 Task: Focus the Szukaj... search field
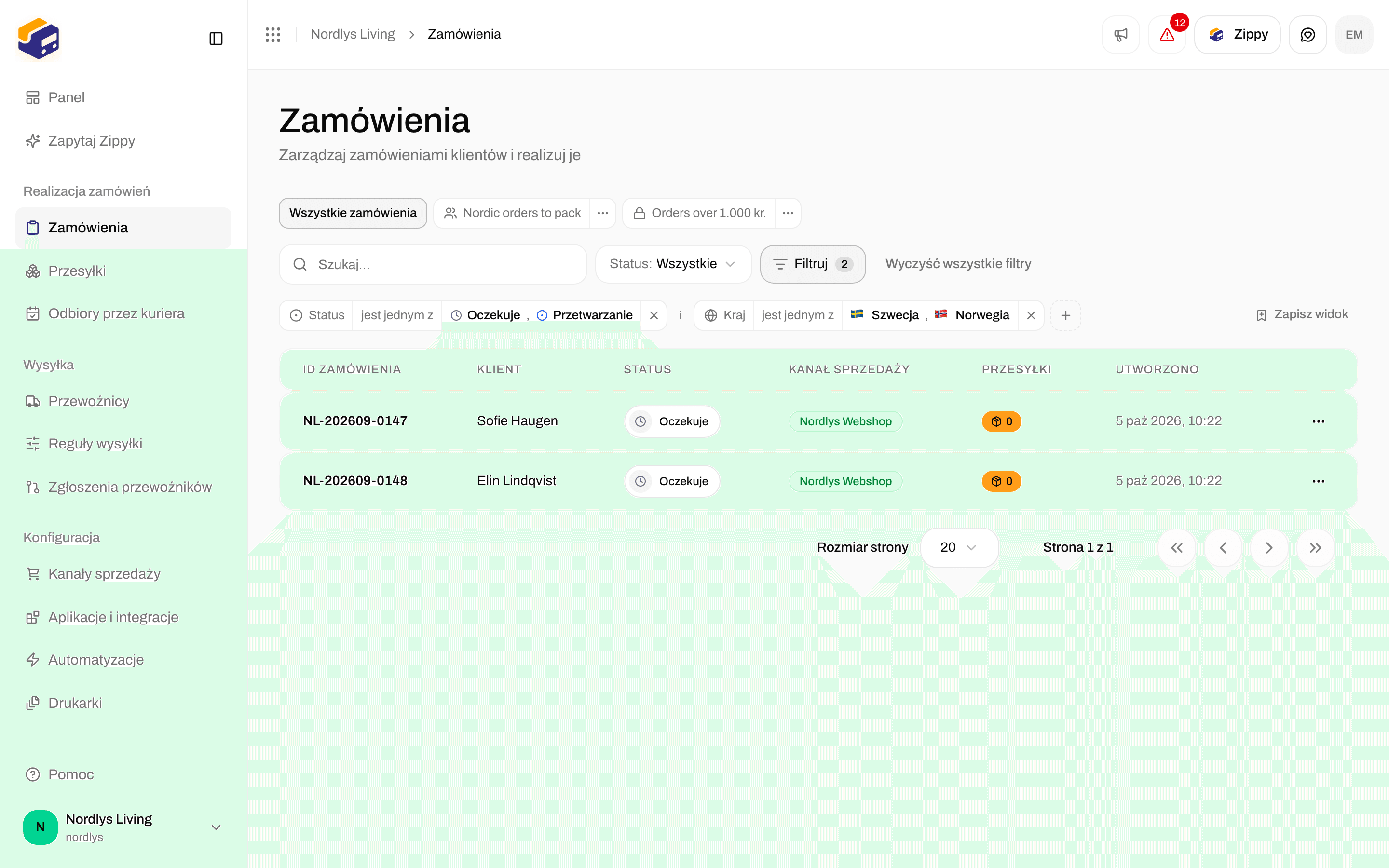(433, 264)
